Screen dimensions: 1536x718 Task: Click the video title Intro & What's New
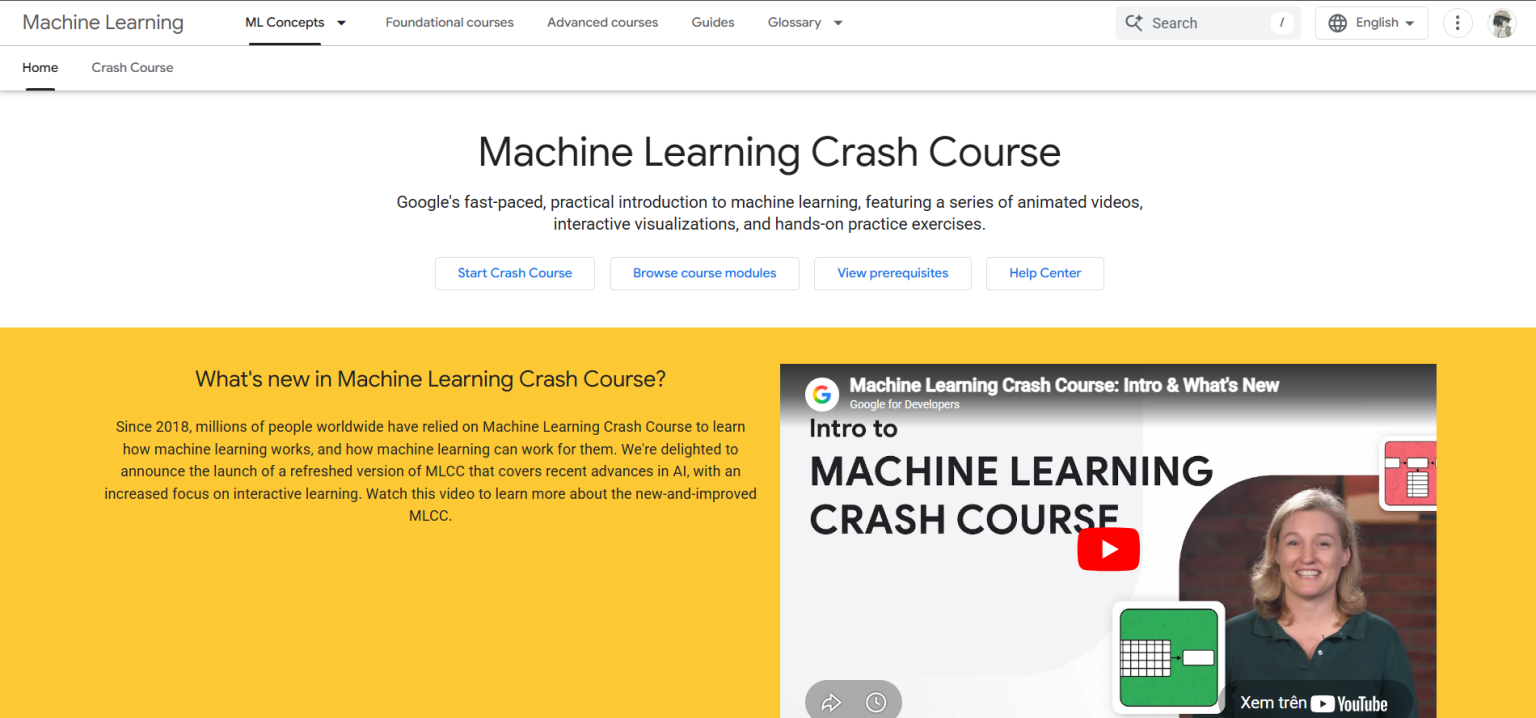(x=1064, y=385)
